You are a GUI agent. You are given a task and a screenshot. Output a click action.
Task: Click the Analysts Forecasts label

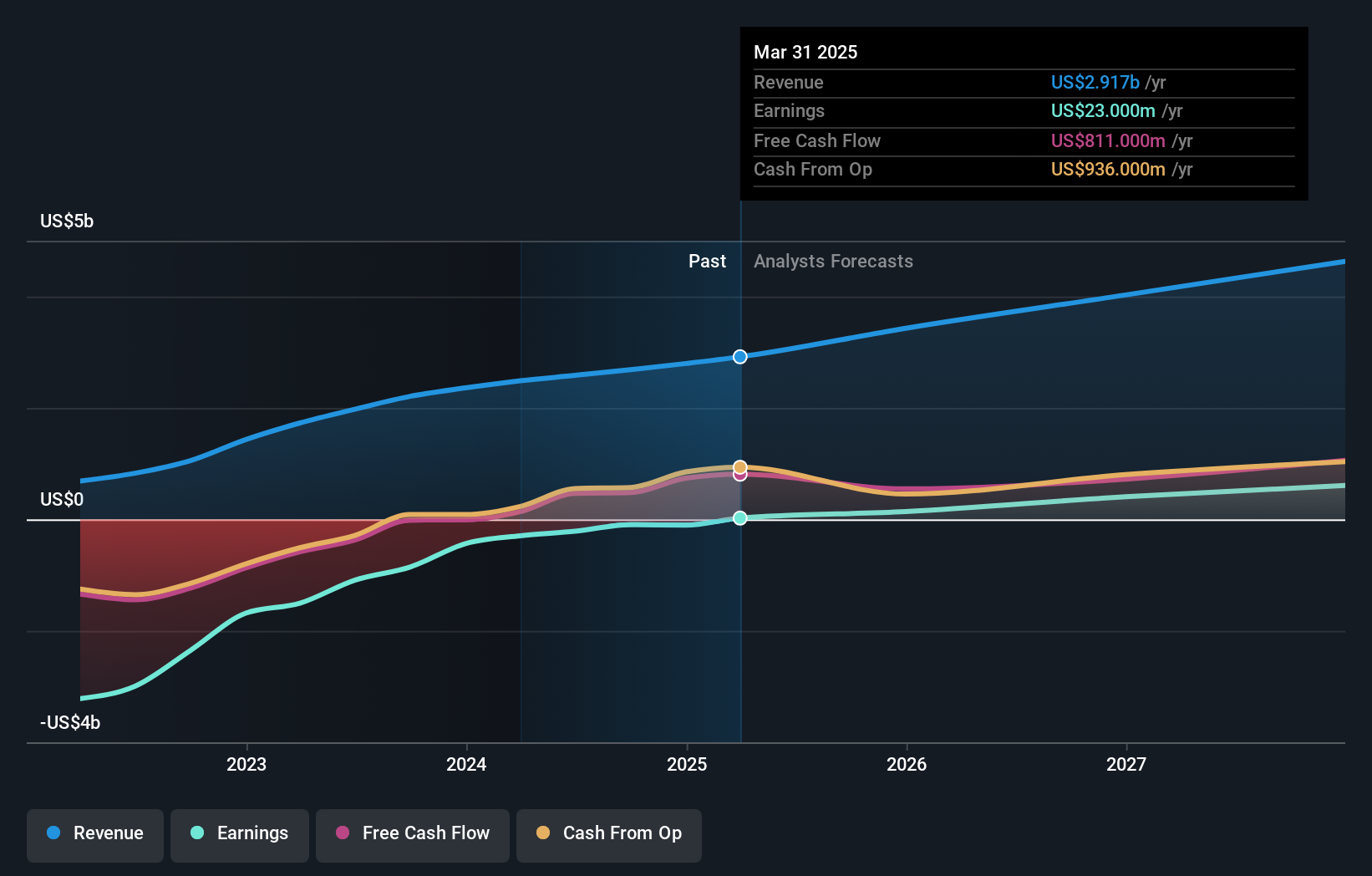click(x=833, y=261)
